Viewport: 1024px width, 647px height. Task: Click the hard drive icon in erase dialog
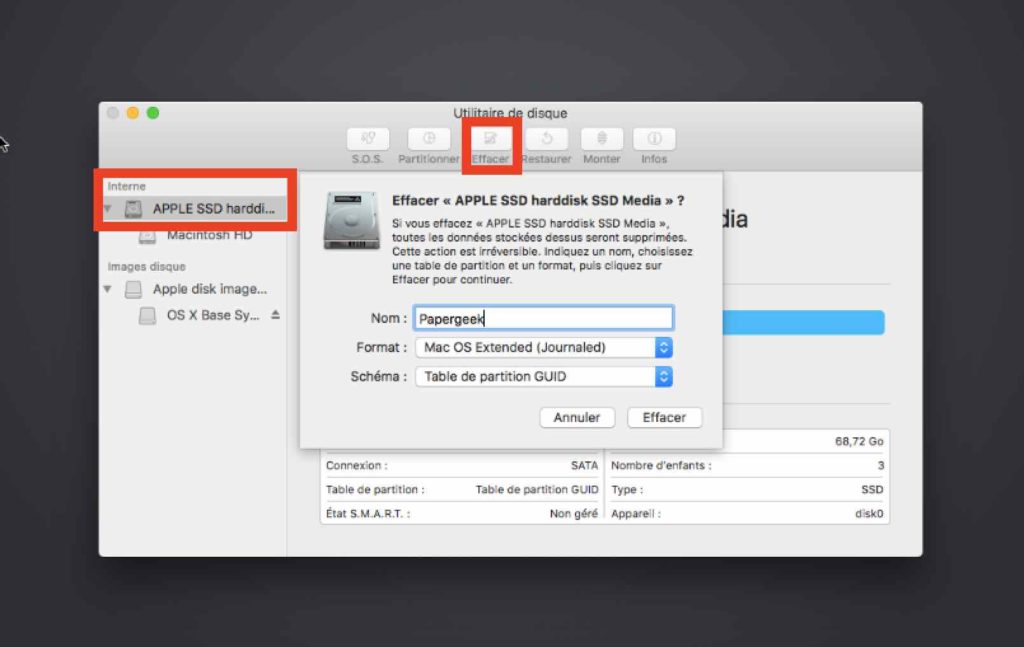[x=352, y=221]
